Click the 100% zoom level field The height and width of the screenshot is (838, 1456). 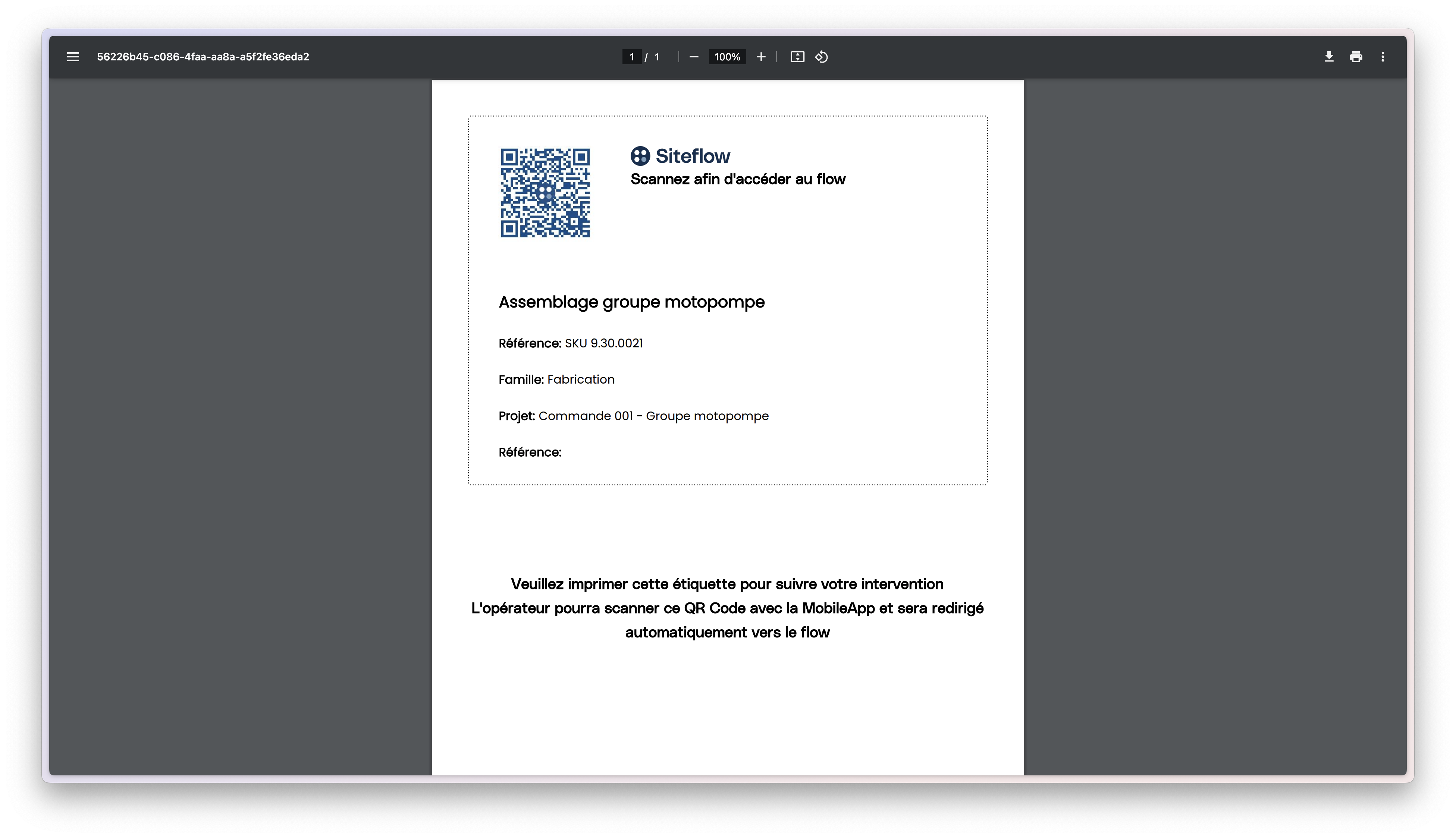point(727,57)
